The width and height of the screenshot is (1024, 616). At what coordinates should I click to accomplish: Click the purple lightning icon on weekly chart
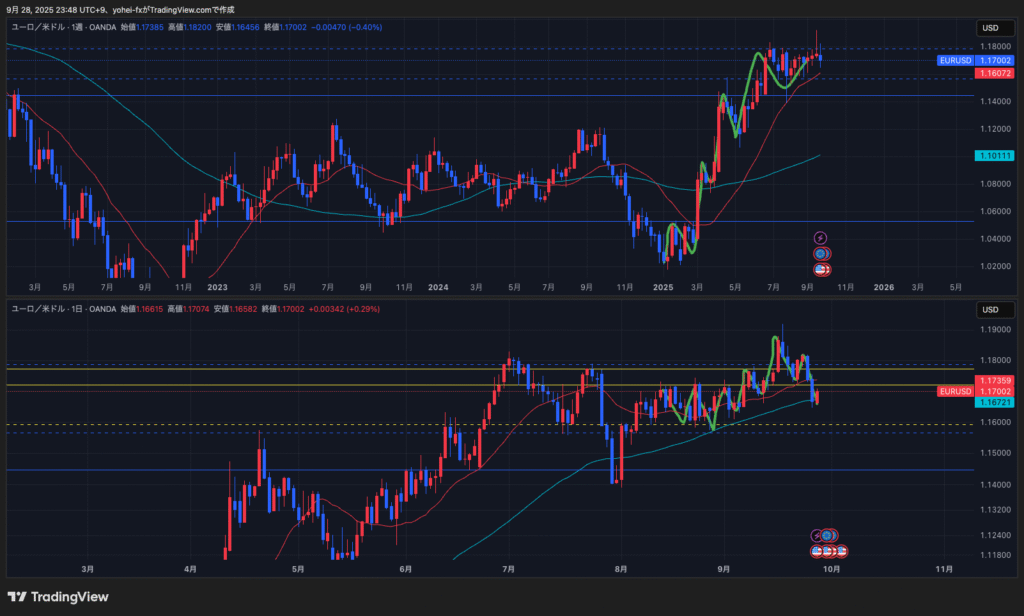821,238
